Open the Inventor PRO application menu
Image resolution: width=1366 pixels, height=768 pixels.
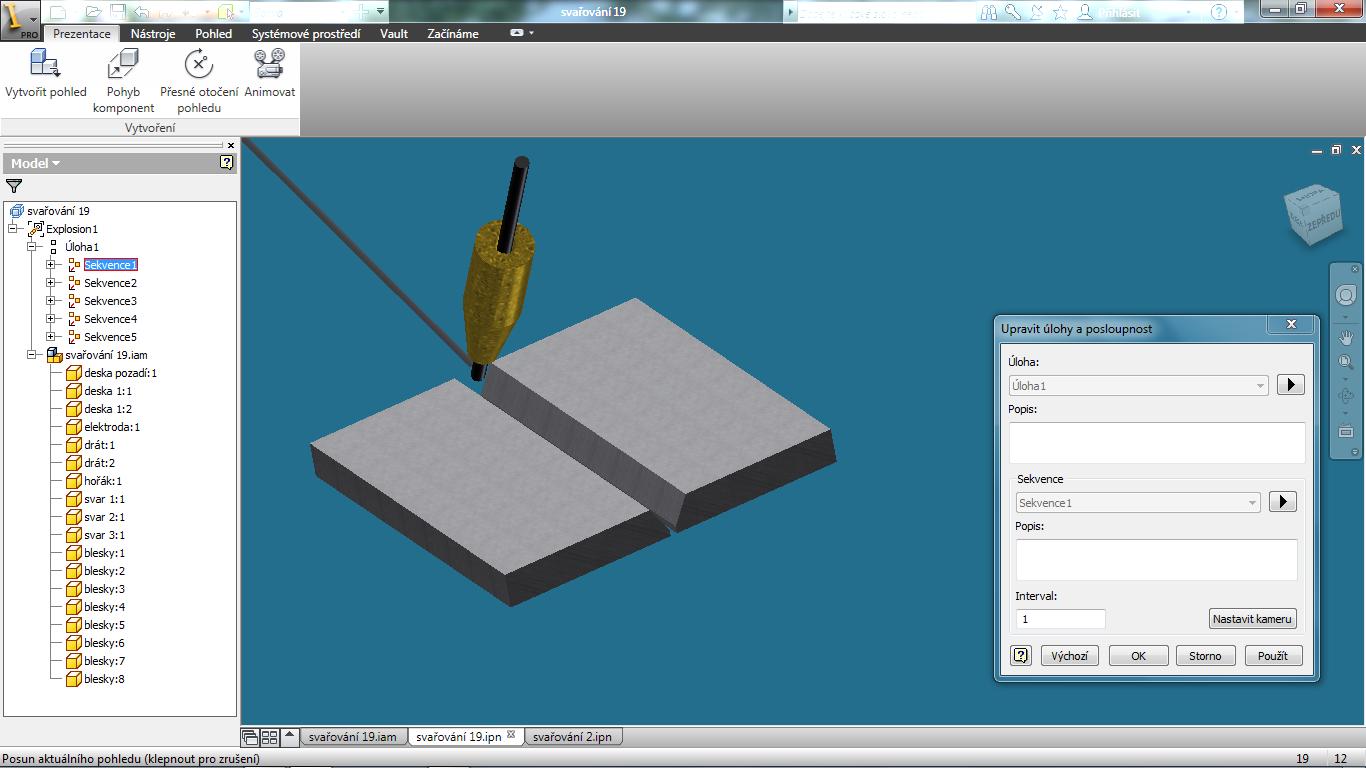pos(20,19)
